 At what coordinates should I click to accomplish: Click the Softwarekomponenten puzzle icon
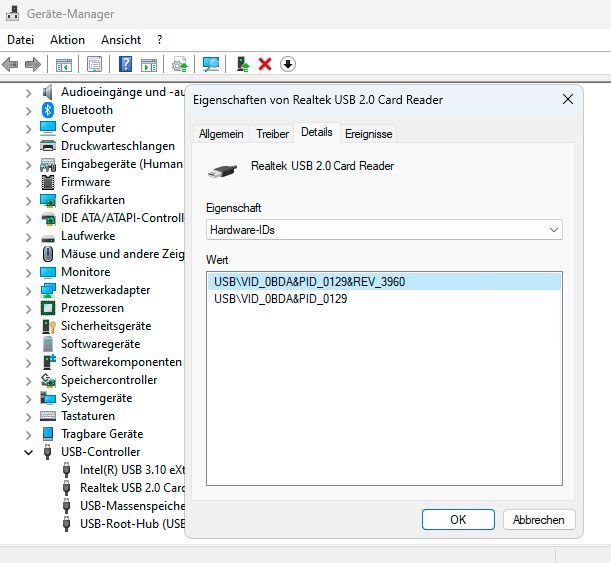(49, 362)
